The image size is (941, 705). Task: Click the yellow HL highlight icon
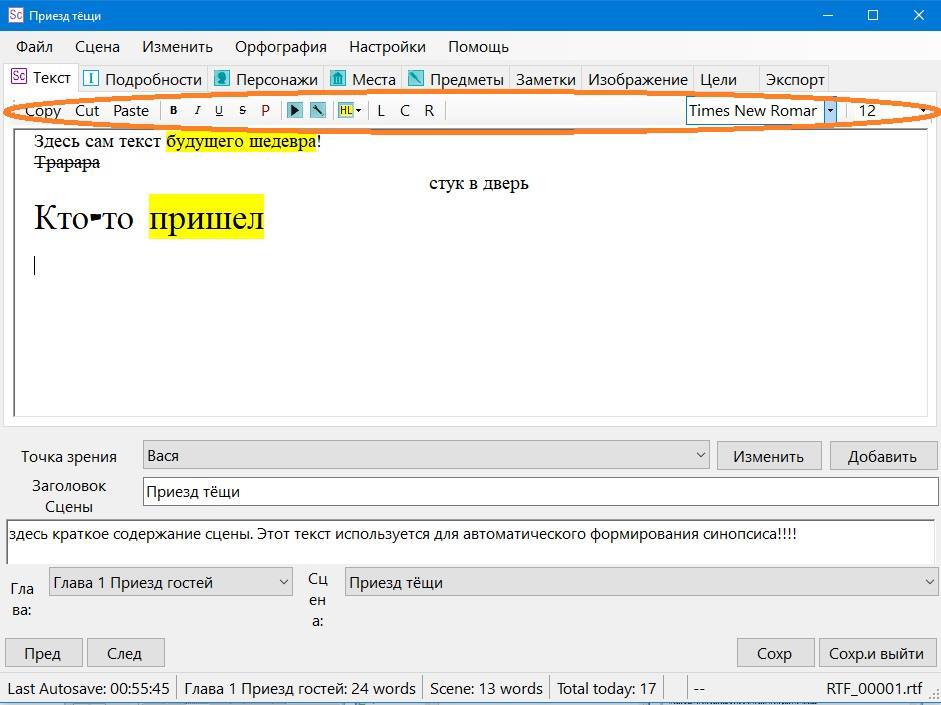pyautogui.click(x=345, y=111)
